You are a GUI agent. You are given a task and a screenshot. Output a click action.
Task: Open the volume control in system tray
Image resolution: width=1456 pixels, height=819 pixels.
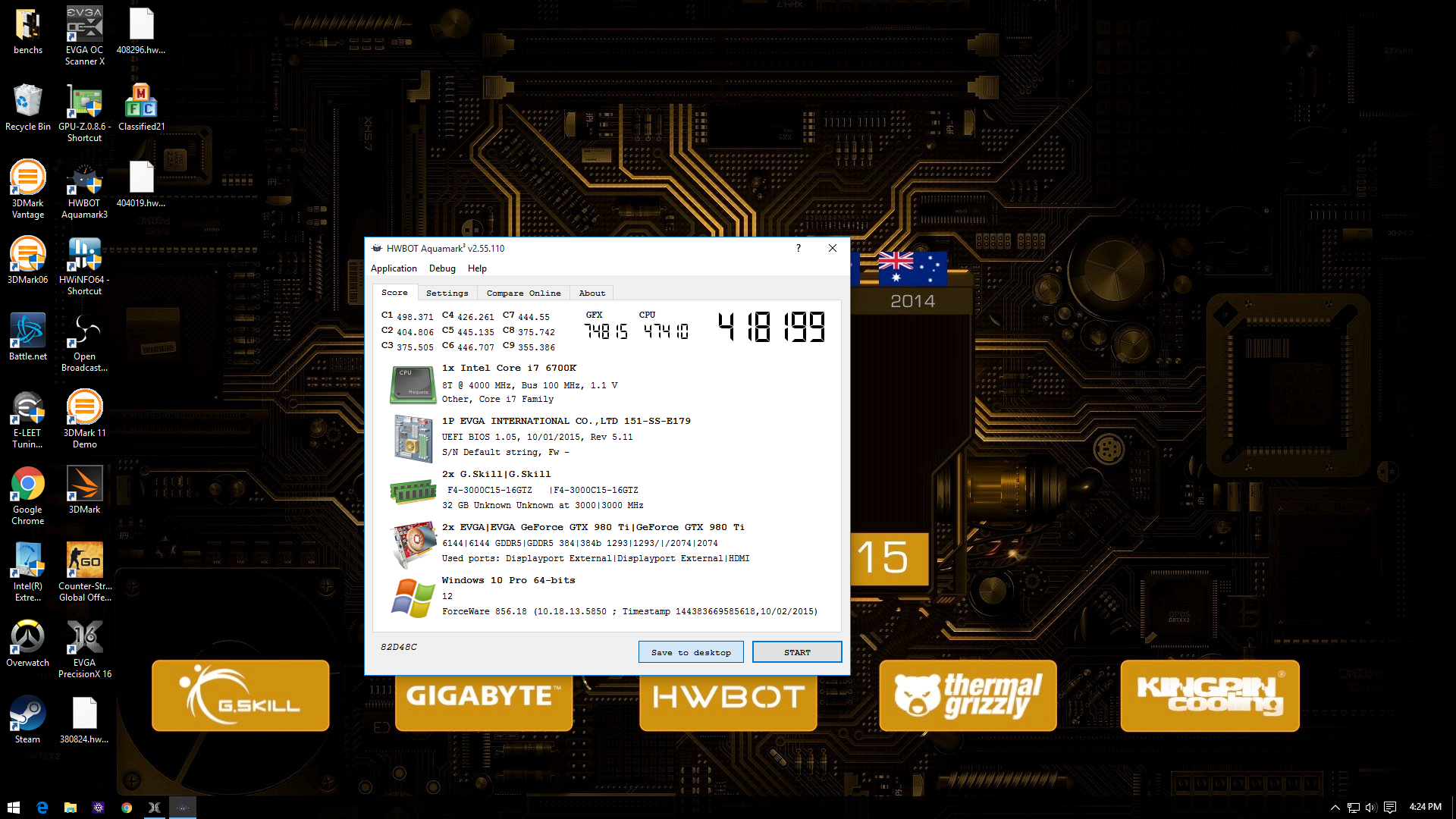[1371, 808]
